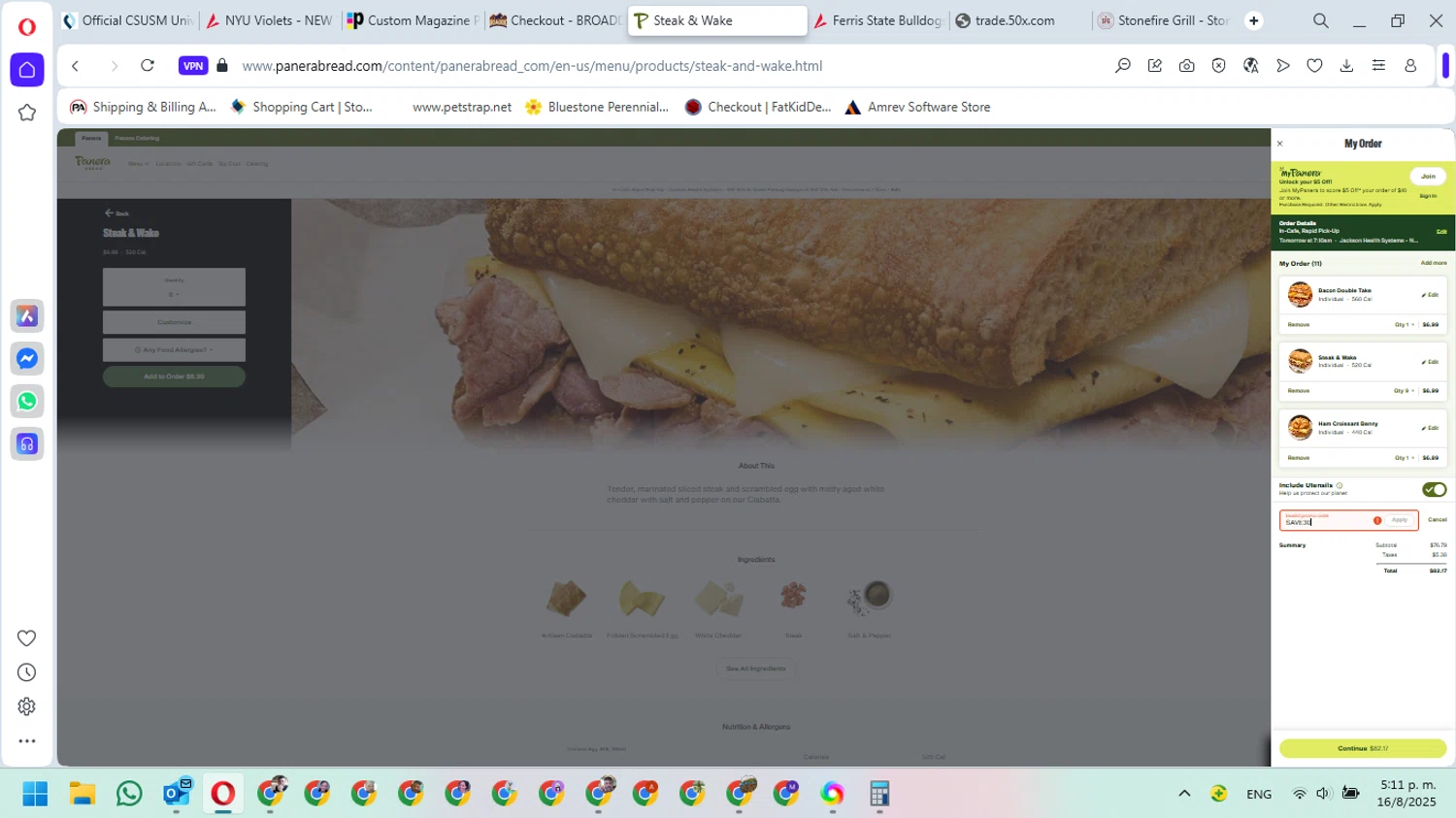This screenshot has height=818, width=1456.
Task: Open Aria AI in Opera sidebar
Action: [27, 316]
